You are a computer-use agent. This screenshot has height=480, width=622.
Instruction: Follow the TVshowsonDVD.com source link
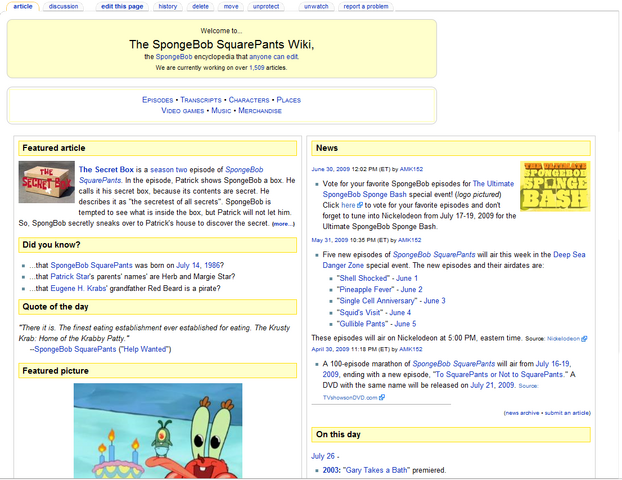point(350,397)
